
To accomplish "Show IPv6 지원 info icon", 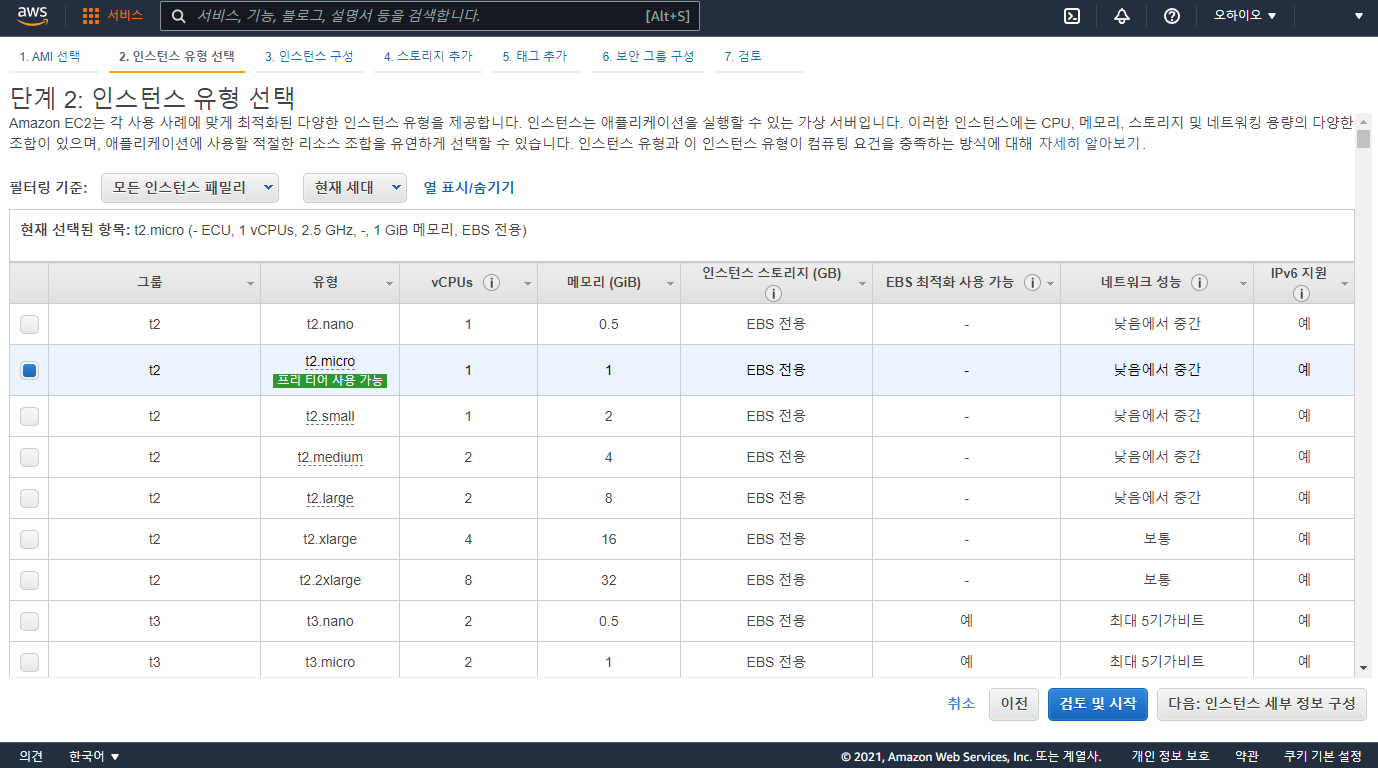I will 1301,294.
